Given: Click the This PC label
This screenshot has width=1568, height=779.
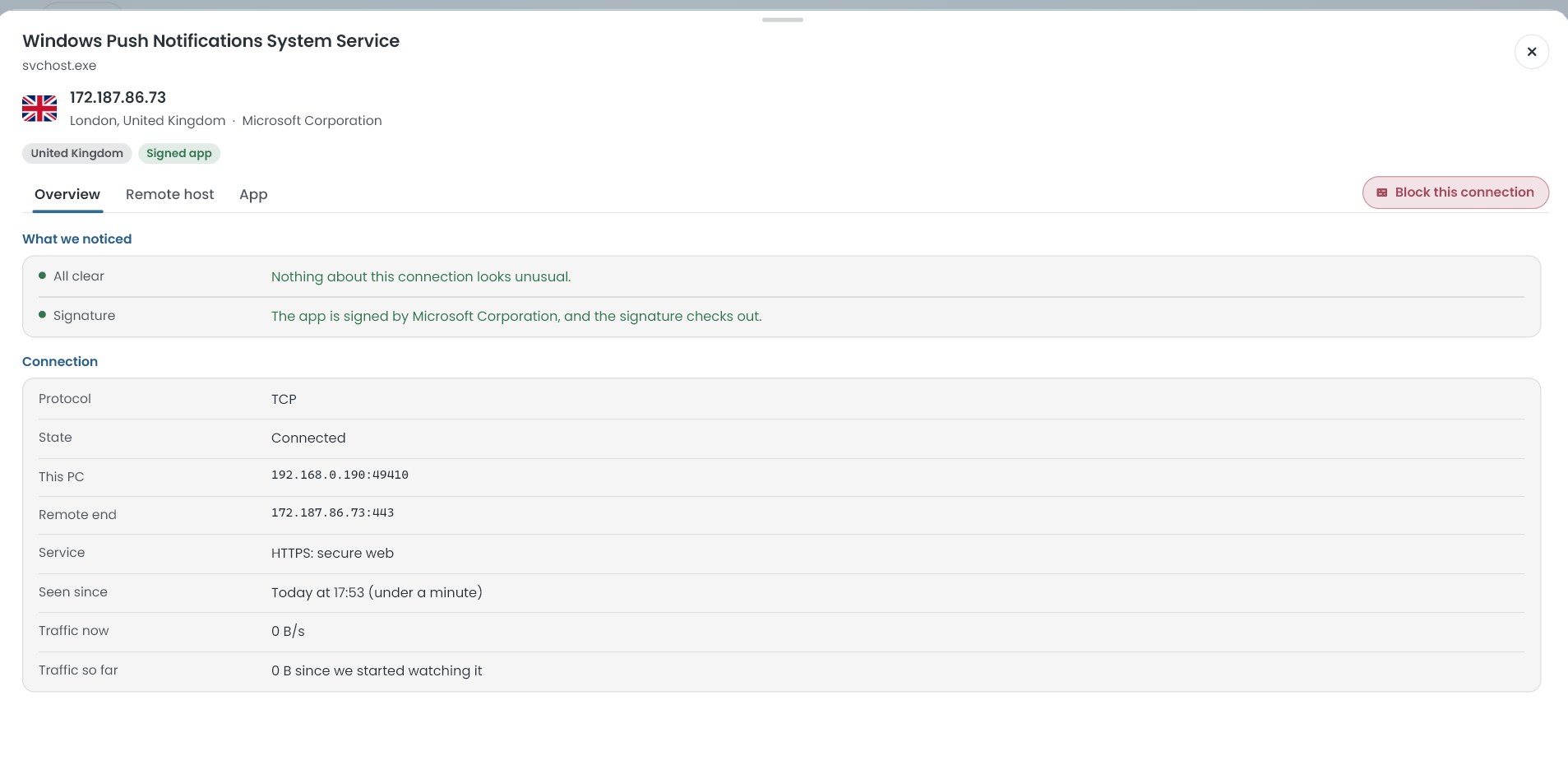Looking at the screenshot, I should pos(61,477).
